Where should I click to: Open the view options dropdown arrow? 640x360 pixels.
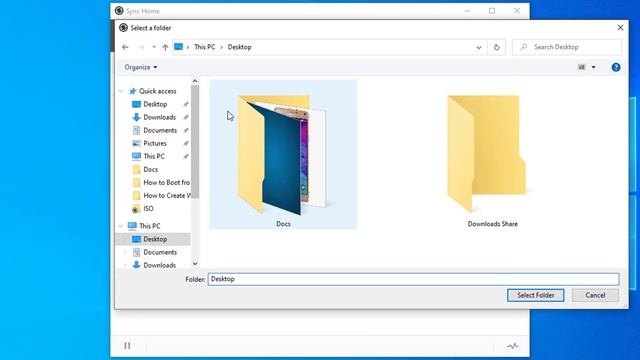[x=593, y=67]
